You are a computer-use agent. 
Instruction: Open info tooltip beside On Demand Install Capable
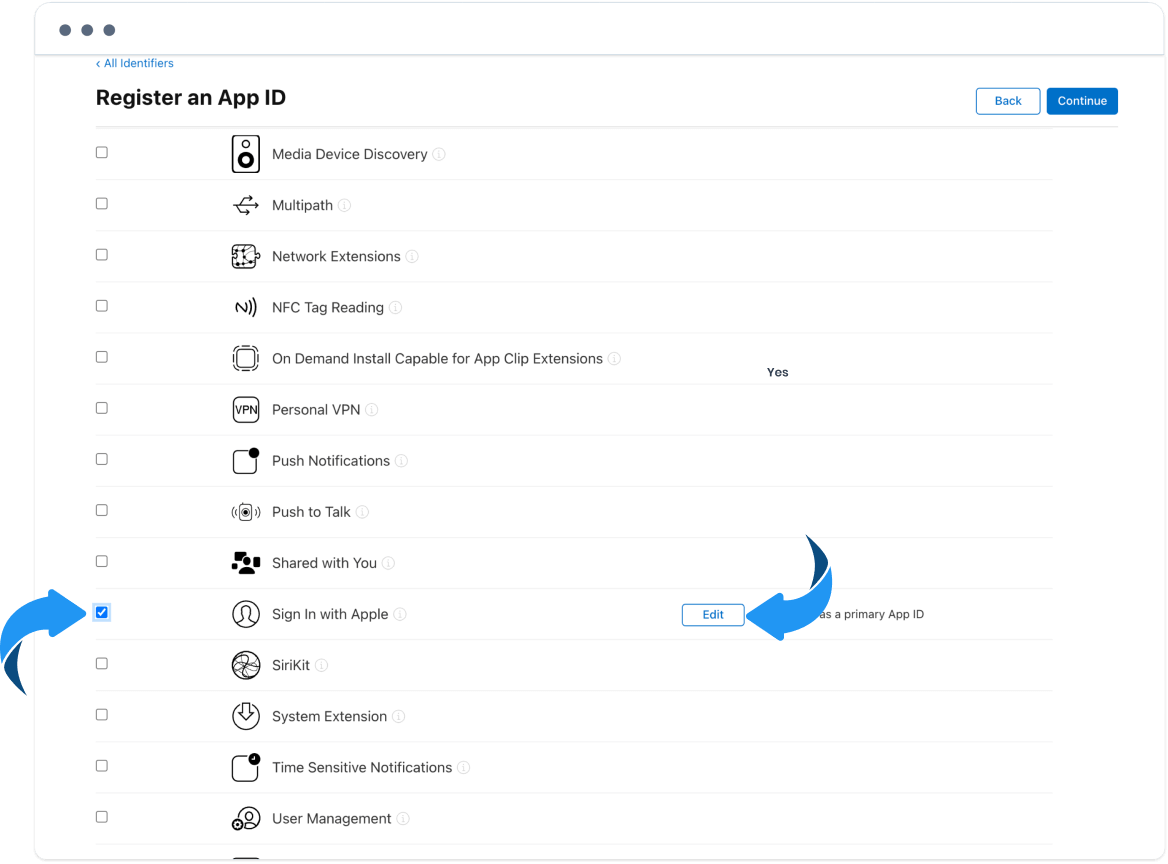click(615, 358)
